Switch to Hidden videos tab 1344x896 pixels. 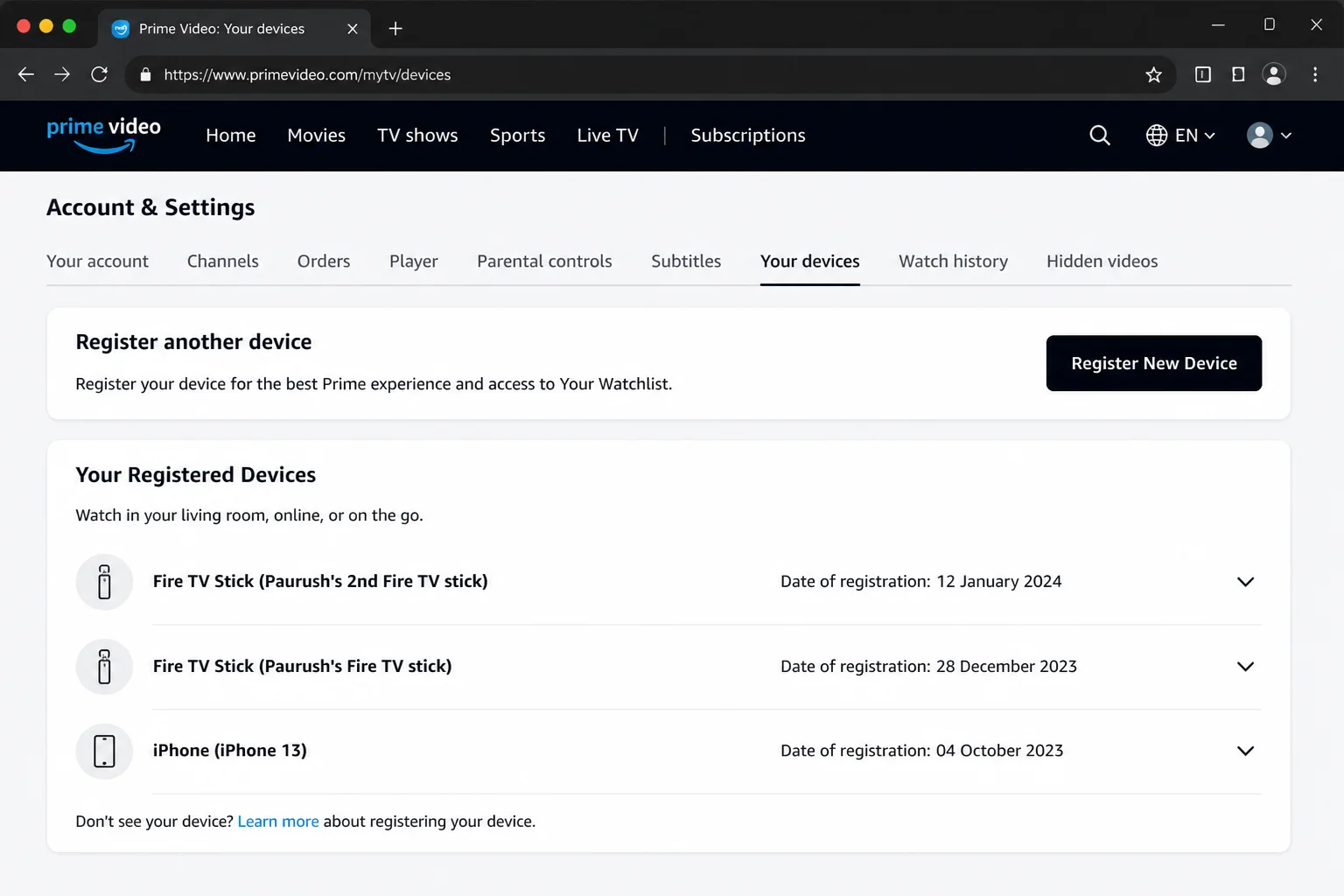(1102, 262)
